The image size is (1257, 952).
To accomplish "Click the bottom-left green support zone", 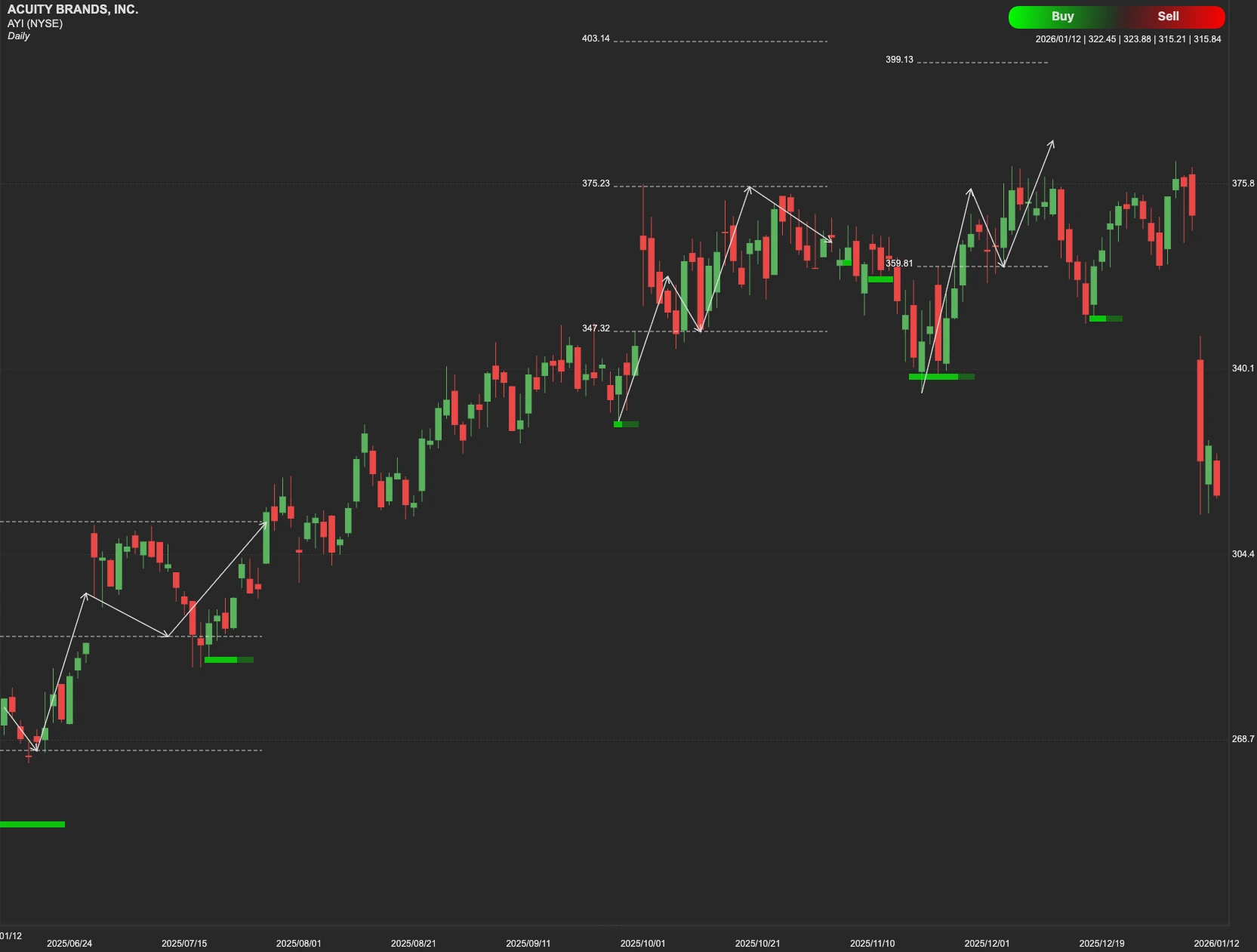I will (x=32, y=824).
